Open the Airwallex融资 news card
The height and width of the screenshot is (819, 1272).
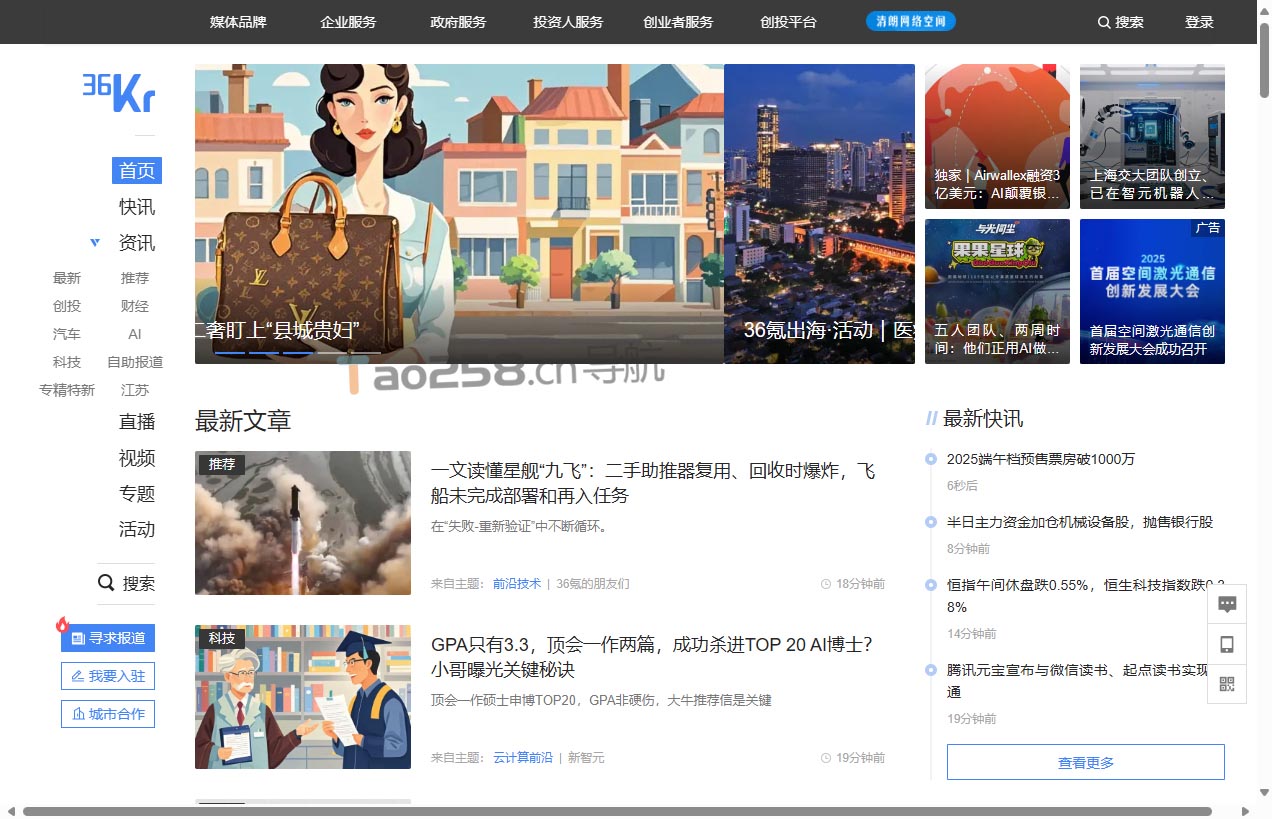[x=997, y=137]
